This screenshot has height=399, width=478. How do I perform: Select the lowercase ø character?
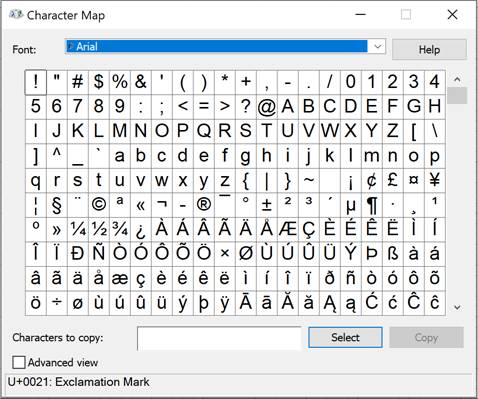[78, 303]
